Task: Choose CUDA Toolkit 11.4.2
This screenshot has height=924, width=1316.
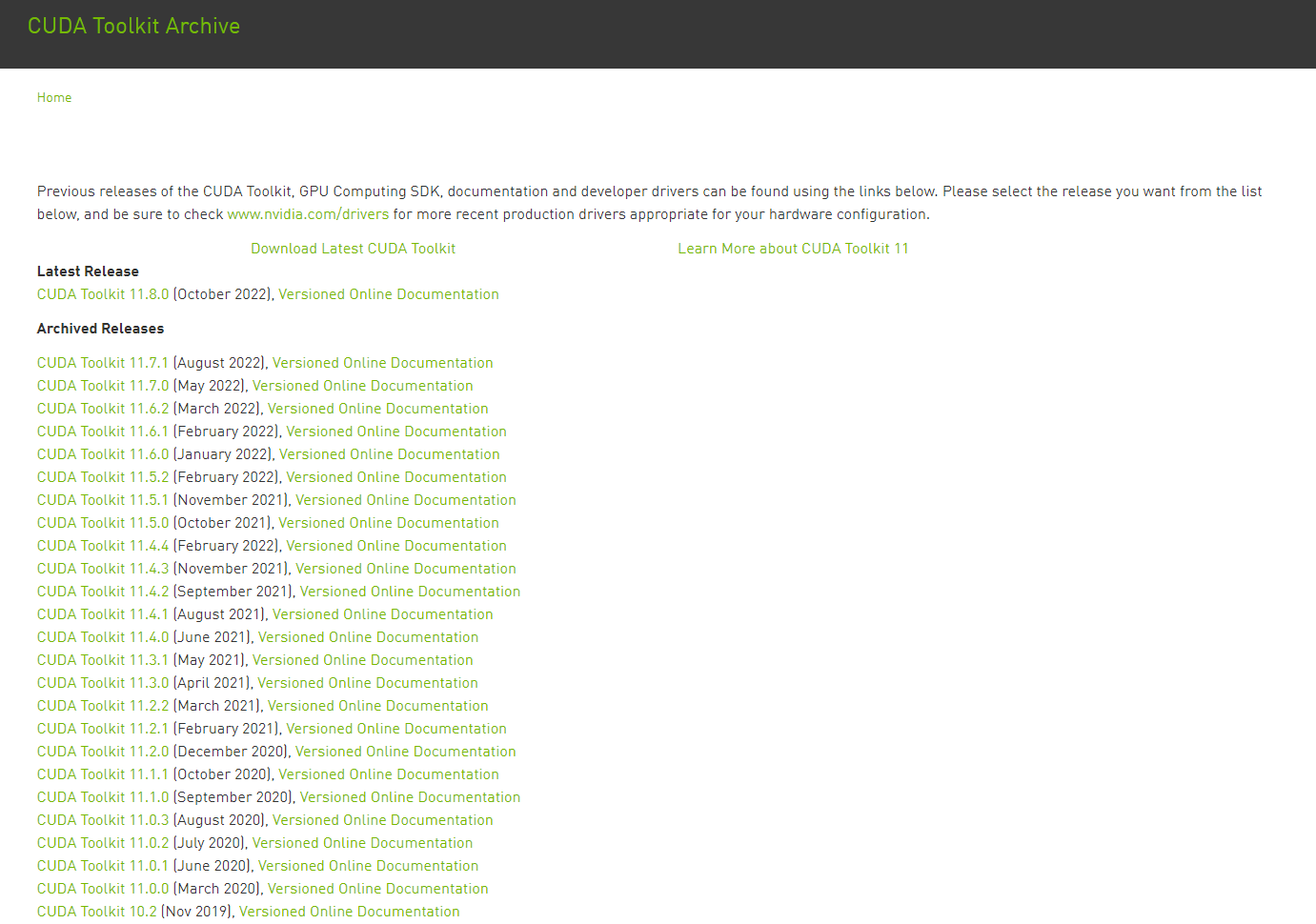Action: coord(103,592)
